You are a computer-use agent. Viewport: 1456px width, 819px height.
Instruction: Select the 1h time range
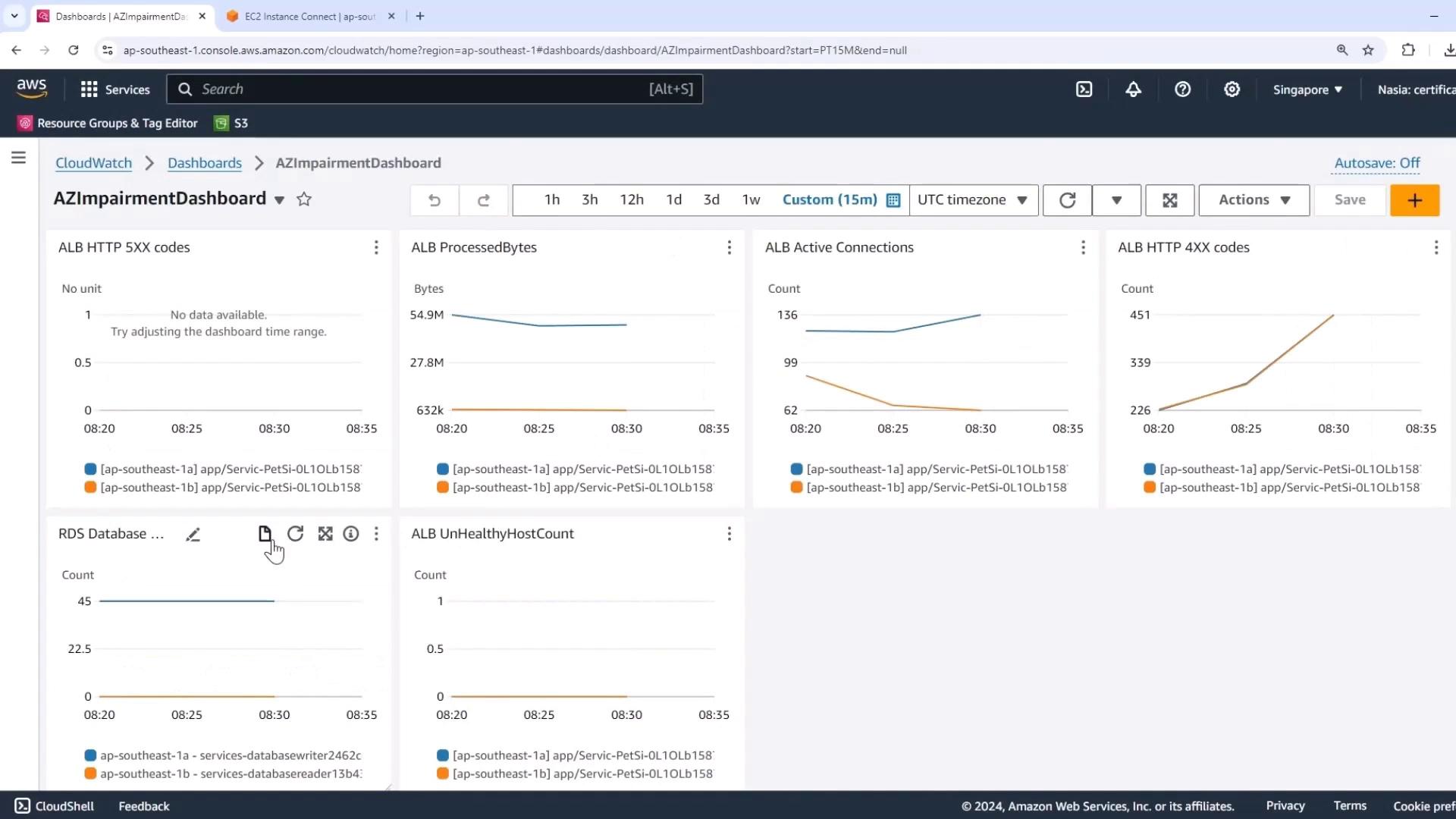pos(552,200)
